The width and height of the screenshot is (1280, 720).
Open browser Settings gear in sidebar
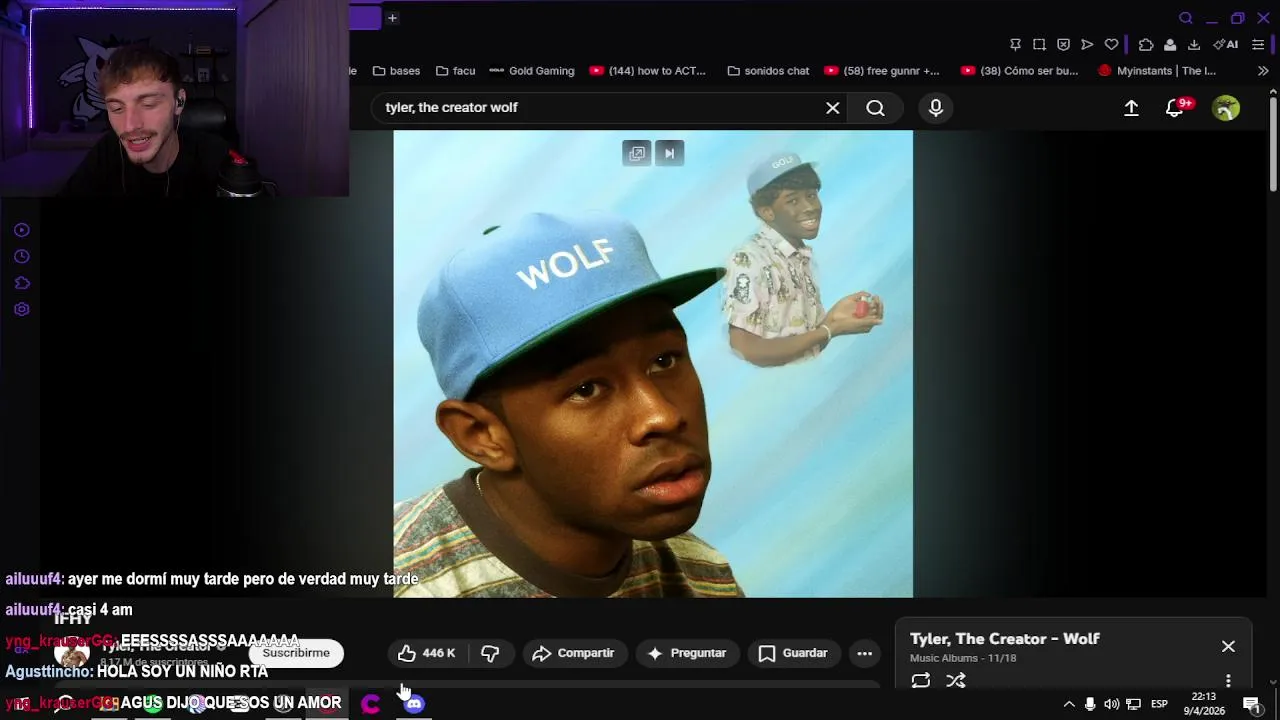pyautogui.click(x=22, y=309)
